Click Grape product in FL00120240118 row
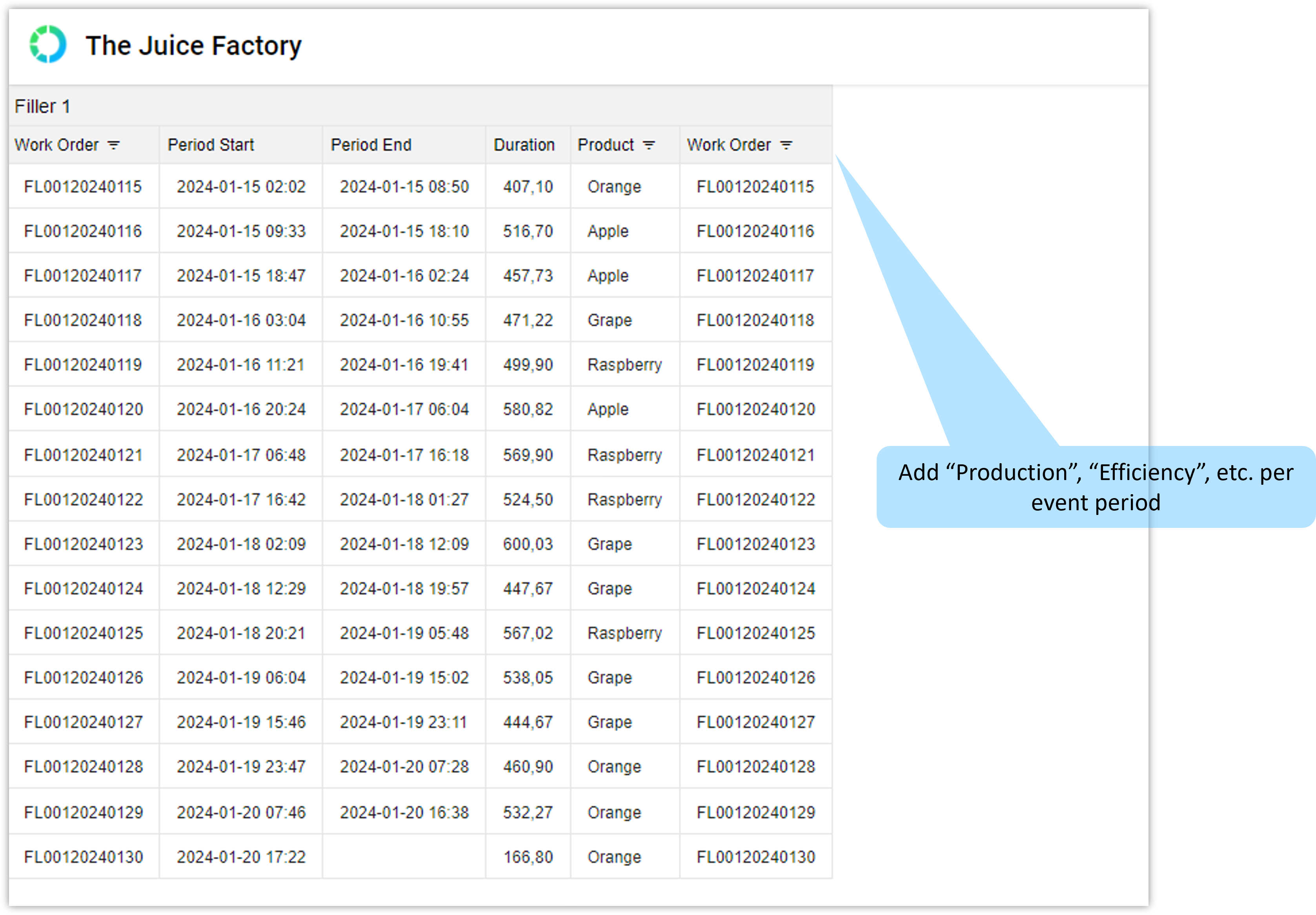 pyautogui.click(x=610, y=321)
